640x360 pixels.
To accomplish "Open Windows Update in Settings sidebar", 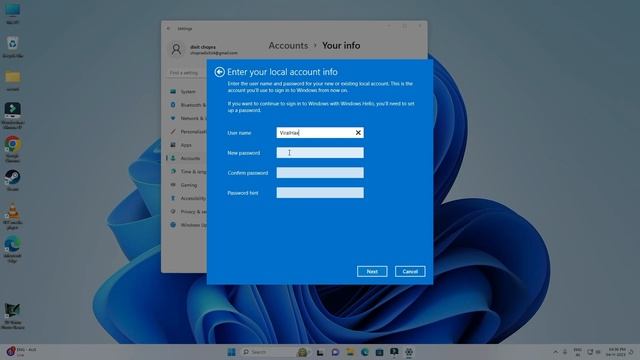I will [x=186, y=225].
